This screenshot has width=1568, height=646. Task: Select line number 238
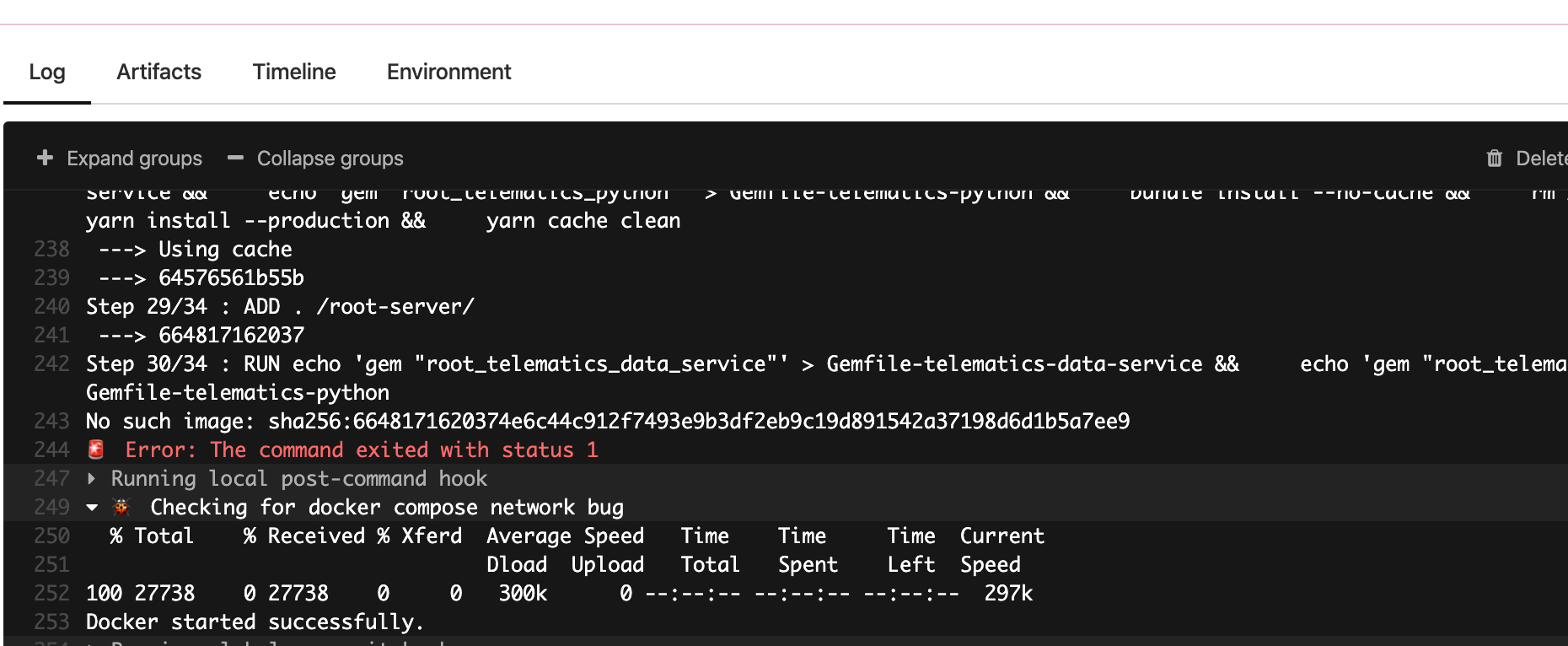51,249
